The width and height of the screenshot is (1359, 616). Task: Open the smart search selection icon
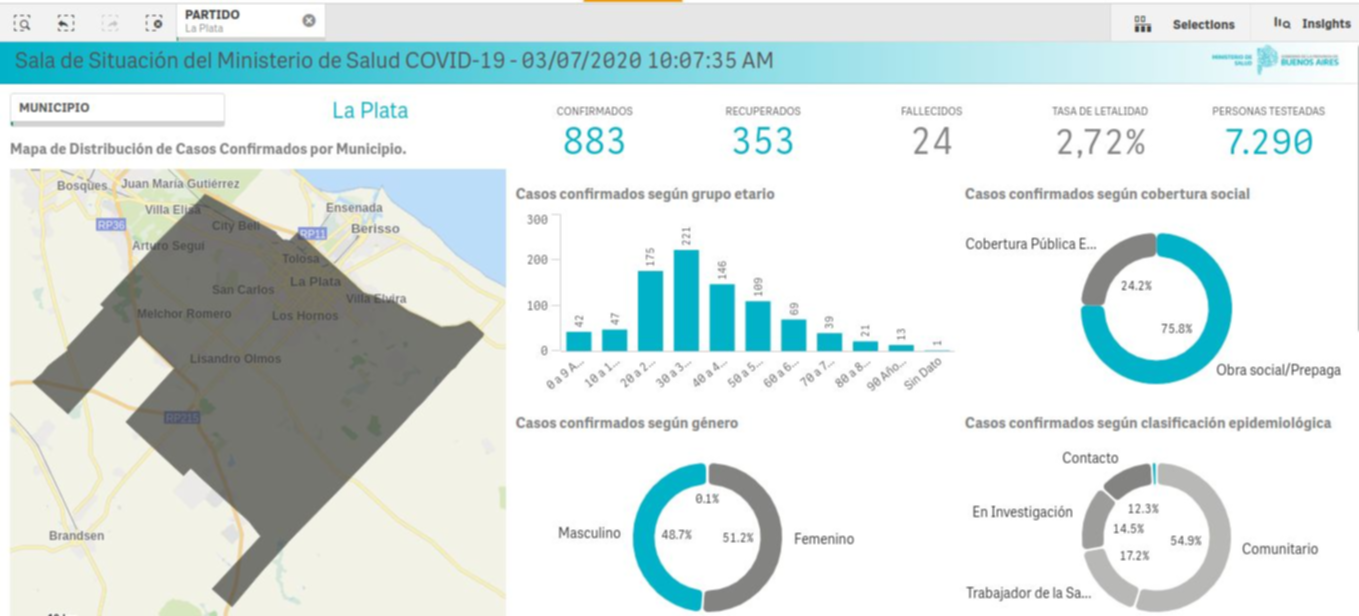point(22,22)
